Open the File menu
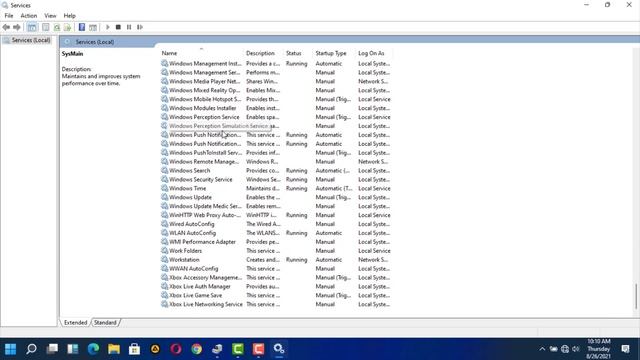640x360 pixels. point(9,16)
